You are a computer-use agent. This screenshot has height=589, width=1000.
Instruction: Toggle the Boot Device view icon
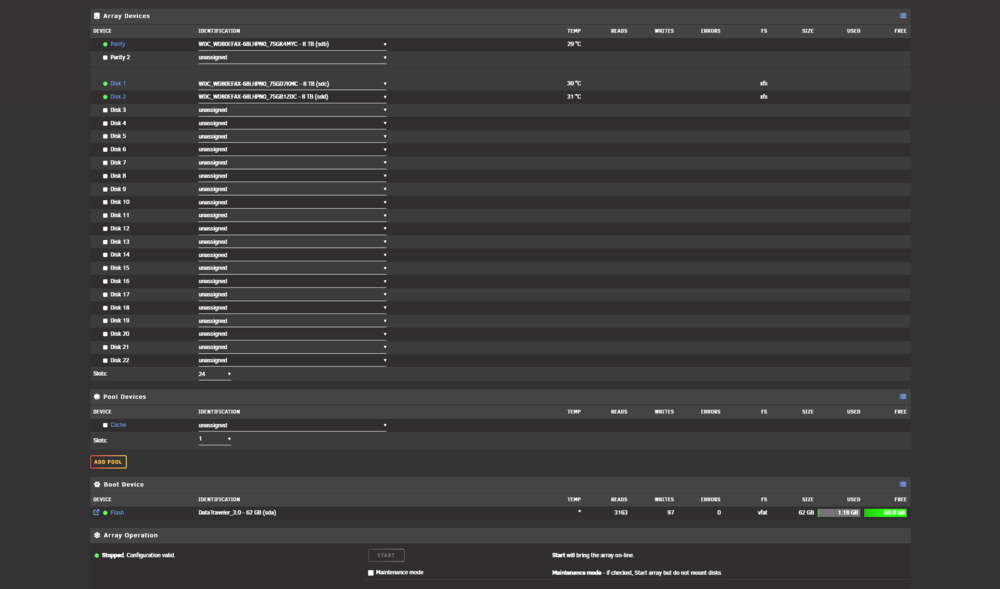coord(902,484)
